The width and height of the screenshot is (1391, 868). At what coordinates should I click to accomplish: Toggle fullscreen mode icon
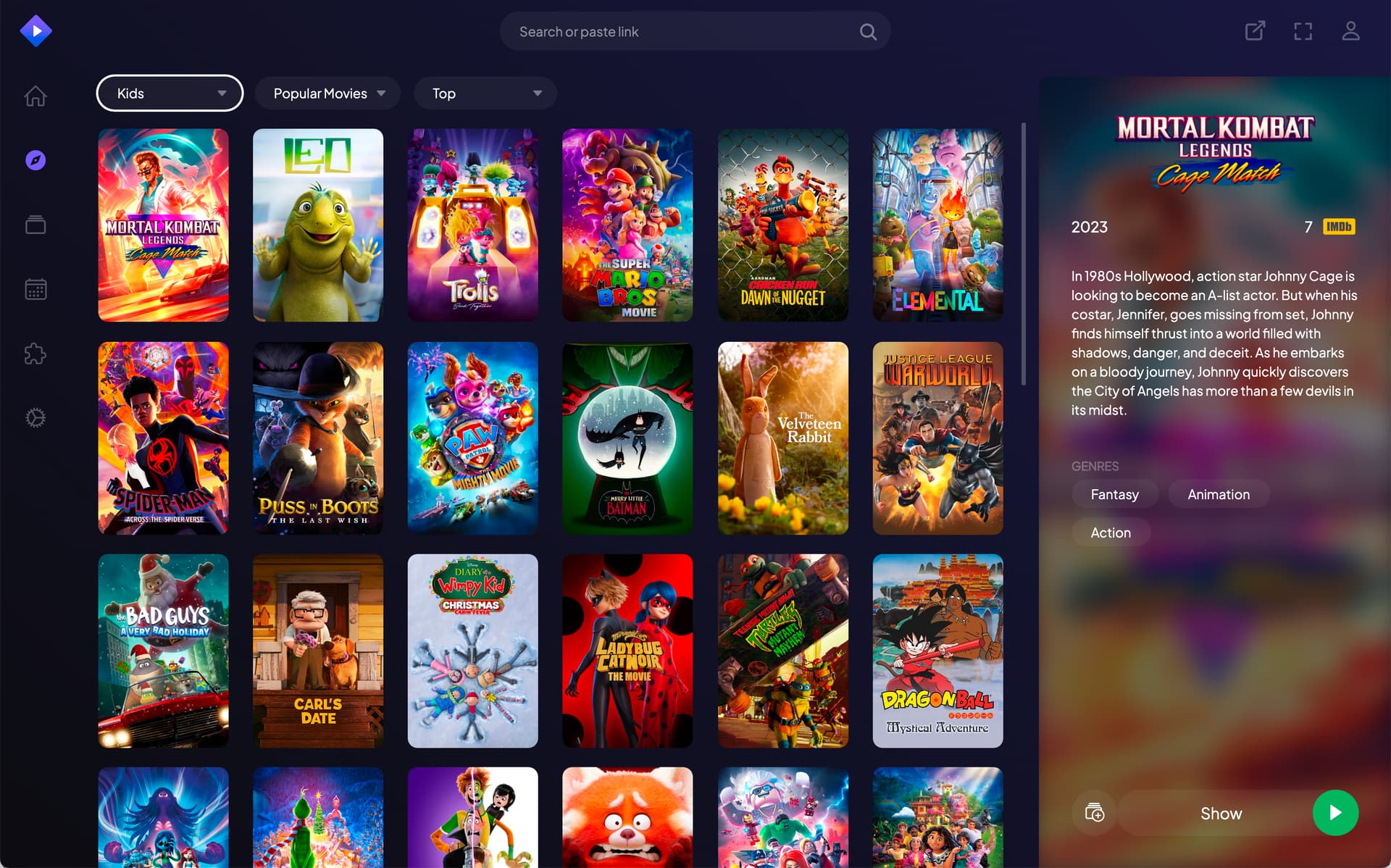[1303, 31]
